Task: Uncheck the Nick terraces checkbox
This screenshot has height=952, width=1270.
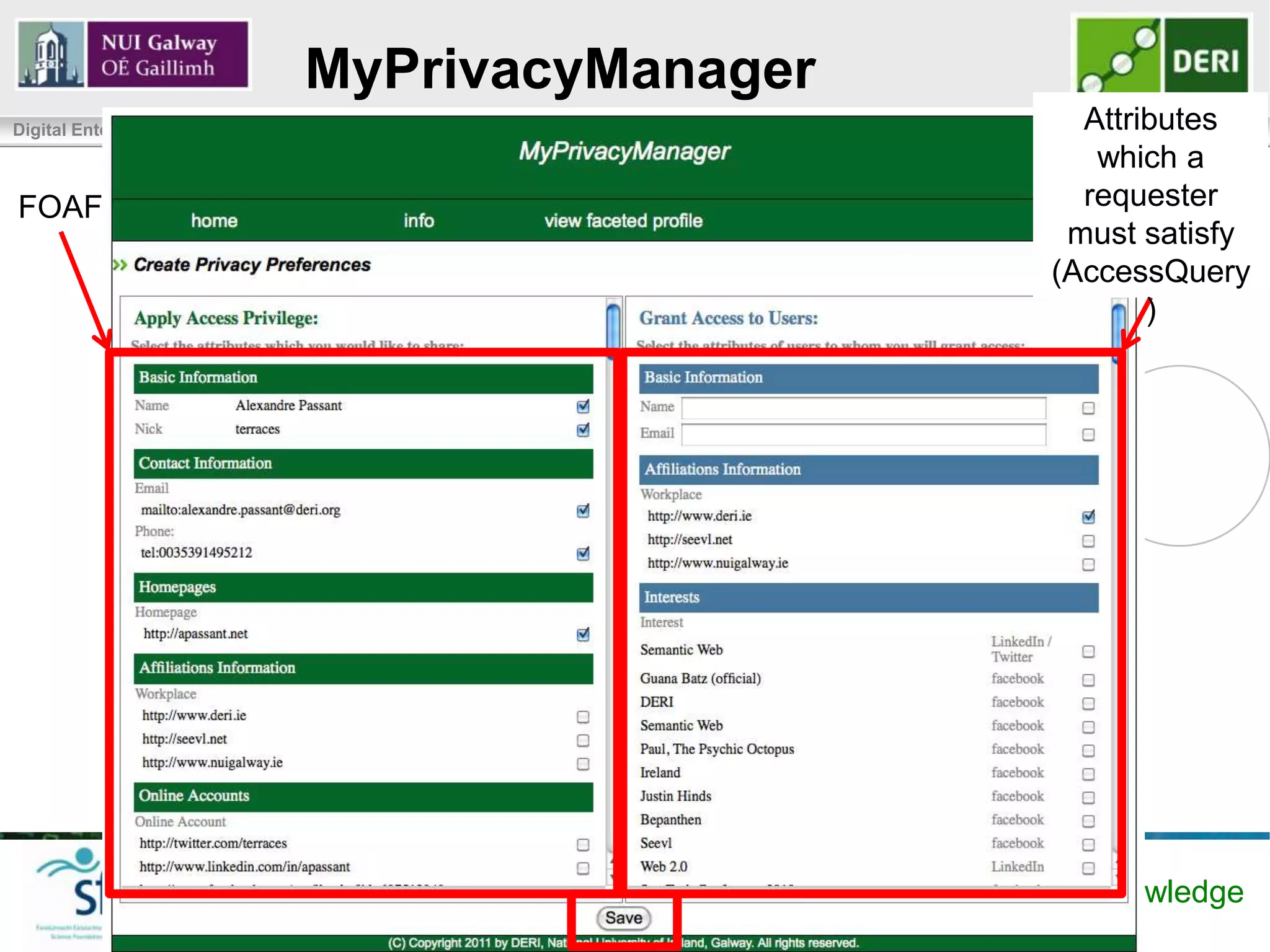Action: (583, 430)
